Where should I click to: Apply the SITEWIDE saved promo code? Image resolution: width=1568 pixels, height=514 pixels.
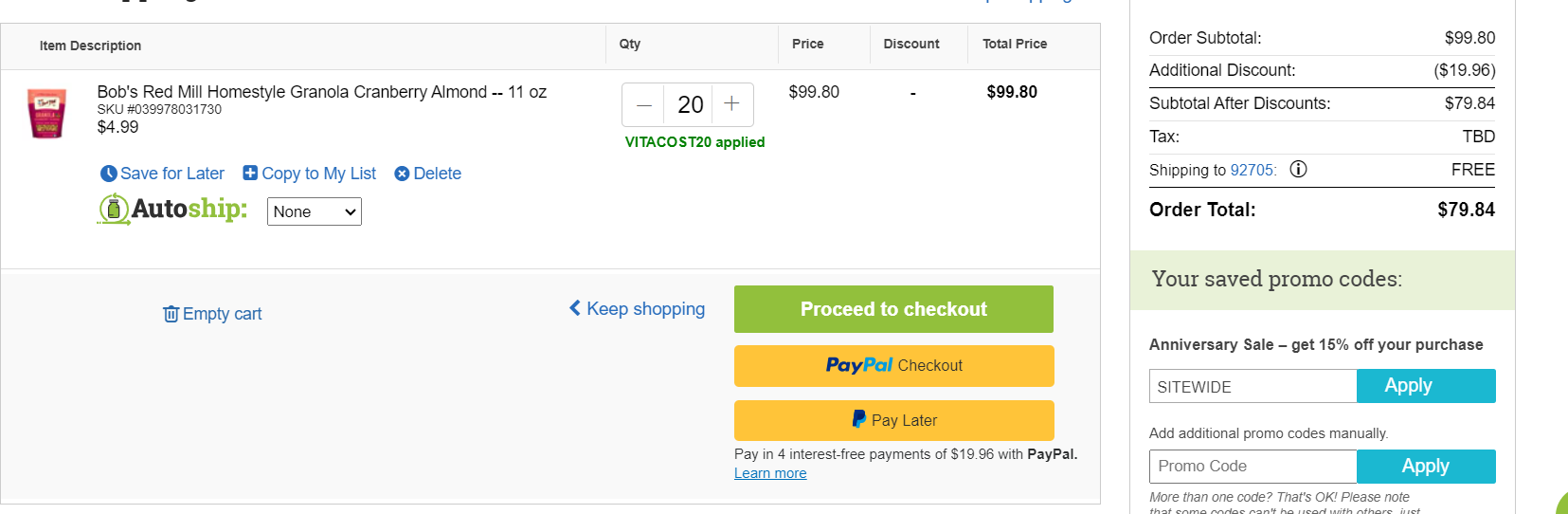pos(1426,386)
